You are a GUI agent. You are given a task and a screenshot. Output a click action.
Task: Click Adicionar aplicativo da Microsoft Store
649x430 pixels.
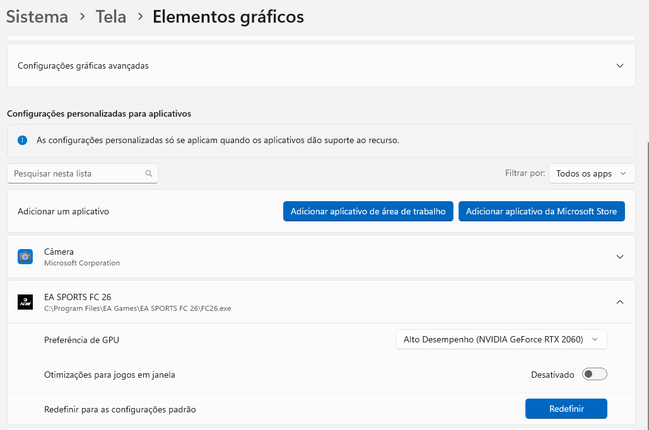click(x=542, y=212)
